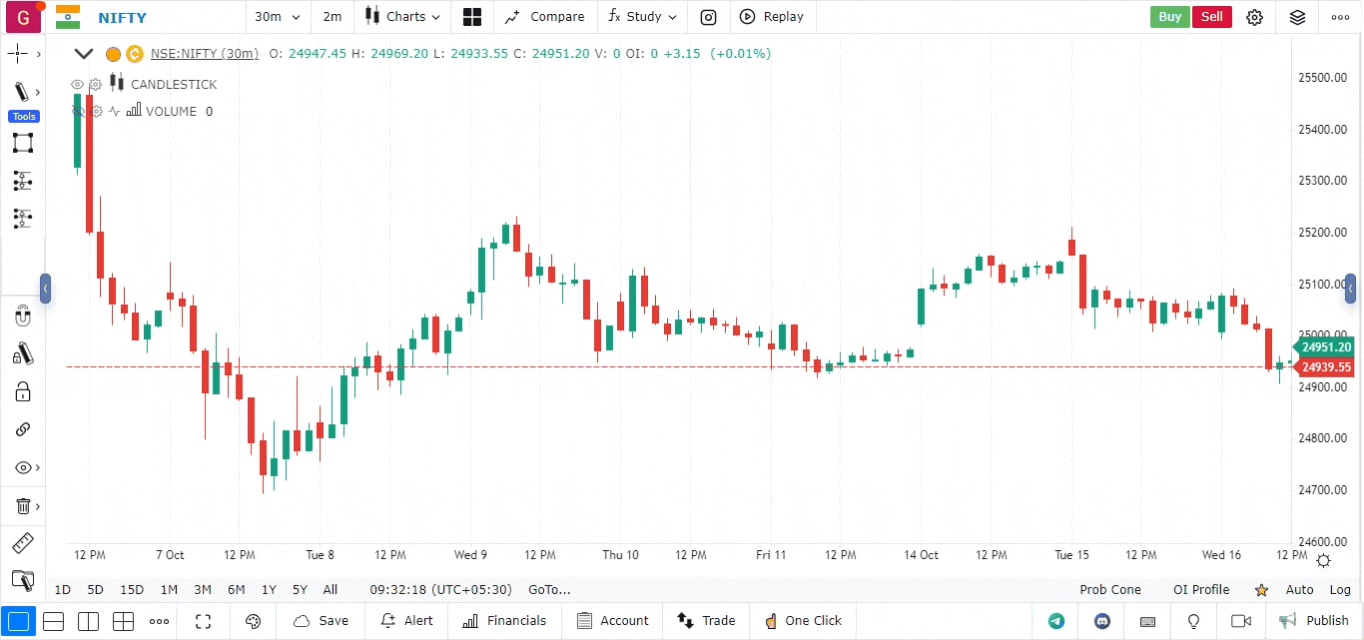Click the orange circle next to NSE:NIFTY
1364x640 pixels.
click(113, 54)
